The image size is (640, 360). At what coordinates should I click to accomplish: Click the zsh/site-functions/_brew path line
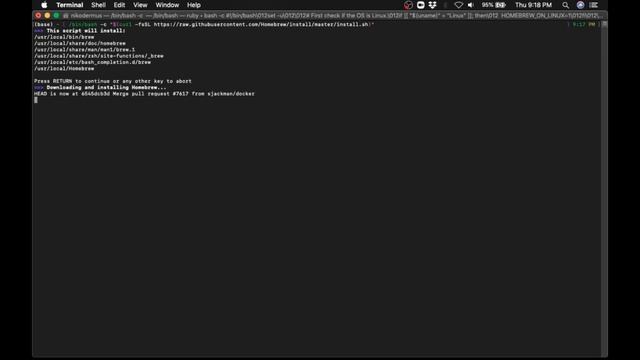pyautogui.click(x=99, y=56)
